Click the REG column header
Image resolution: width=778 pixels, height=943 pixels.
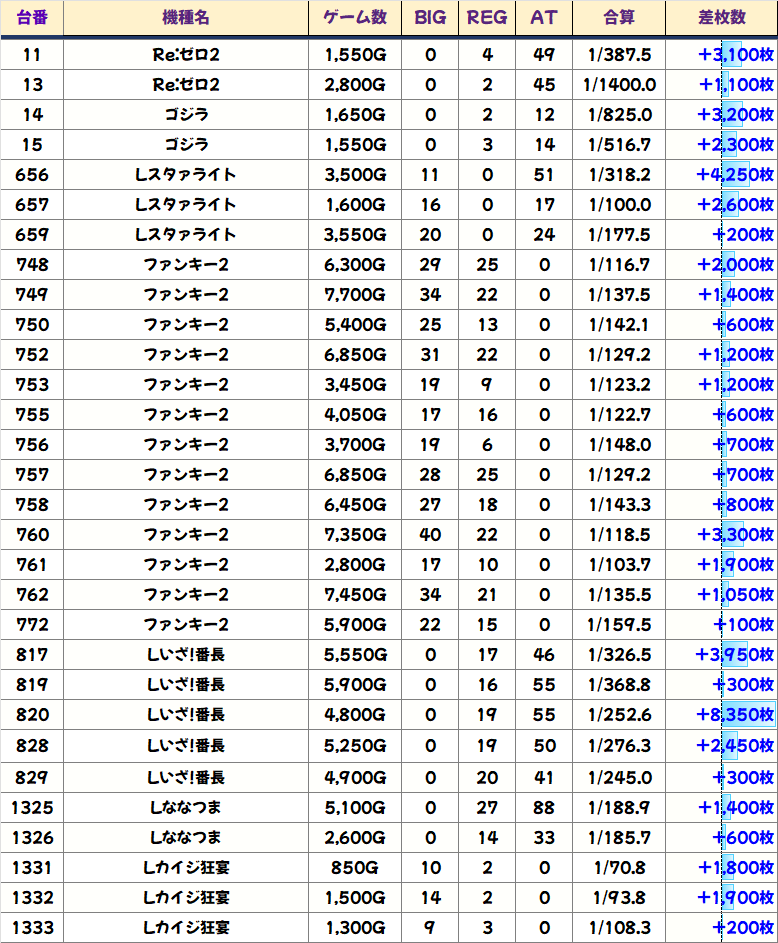[x=487, y=17]
